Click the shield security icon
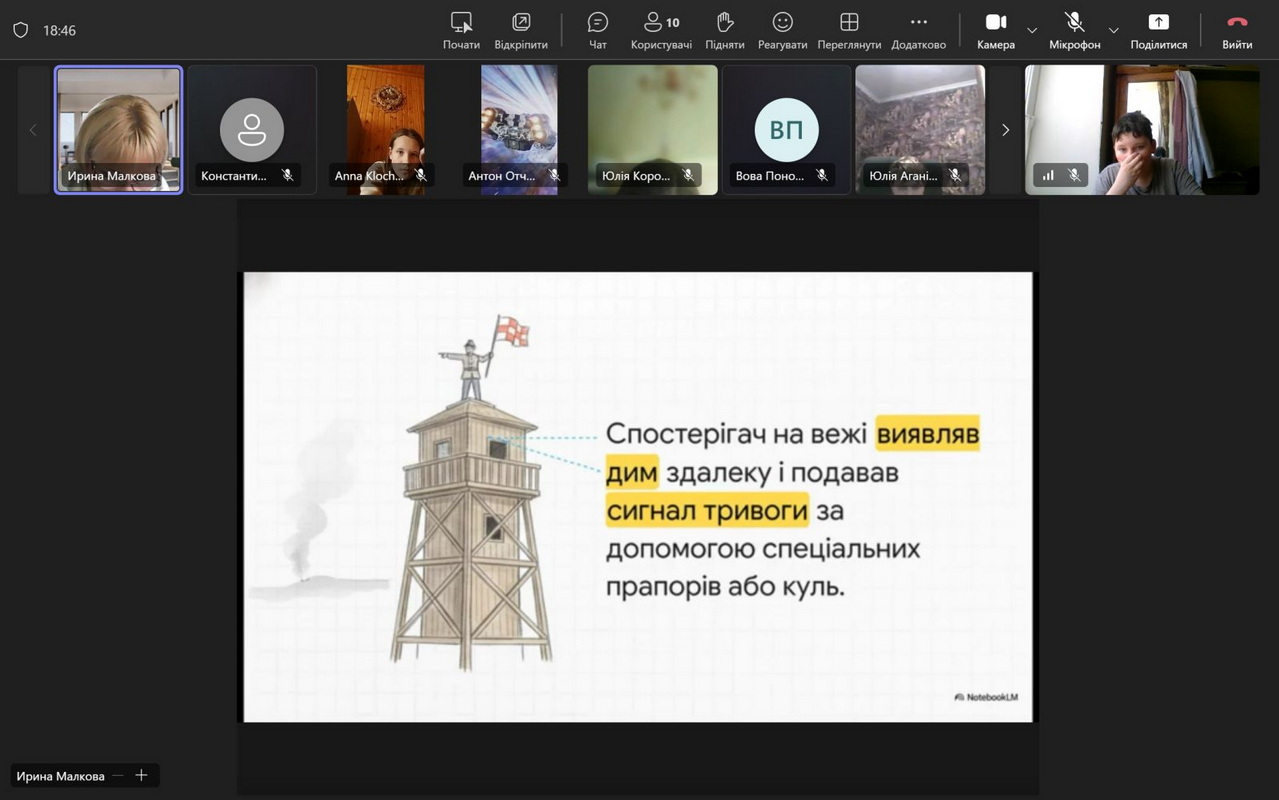Screen dimensions: 1279x800 tap(20, 30)
